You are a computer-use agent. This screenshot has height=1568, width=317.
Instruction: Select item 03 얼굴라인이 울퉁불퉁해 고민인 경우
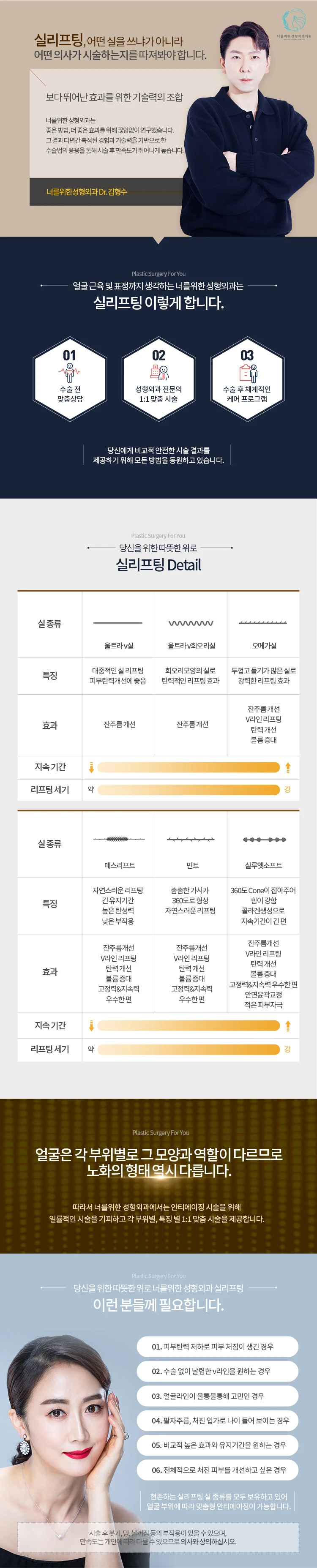(x=217, y=1396)
